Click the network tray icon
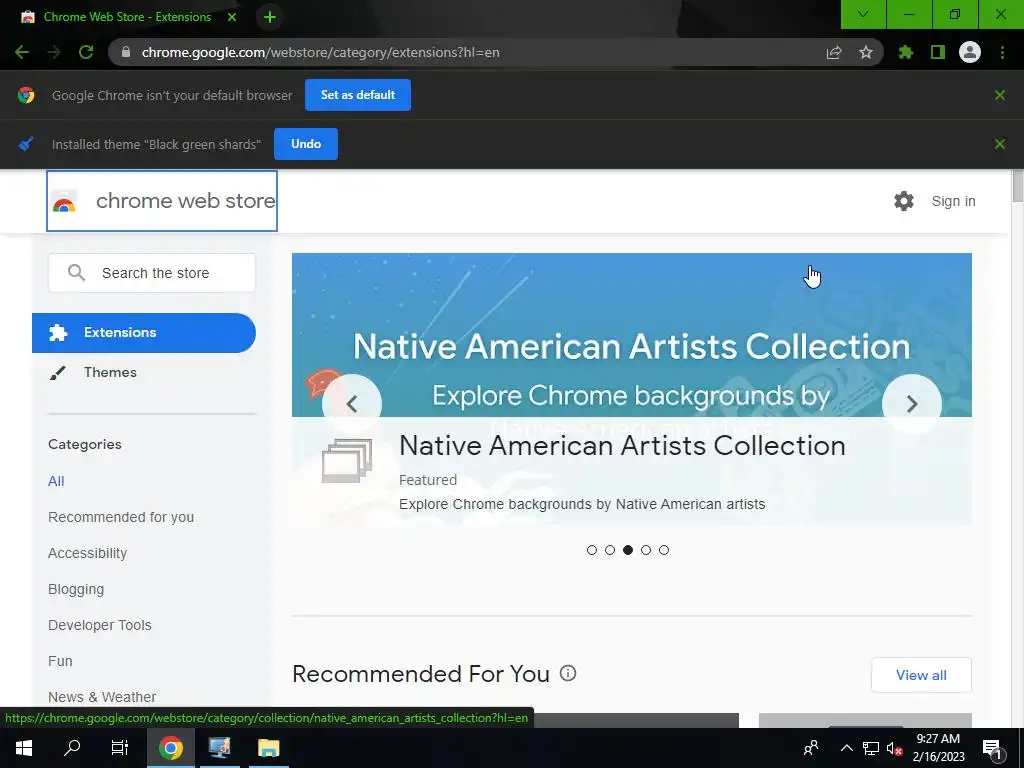The image size is (1024, 768). [x=871, y=748]
